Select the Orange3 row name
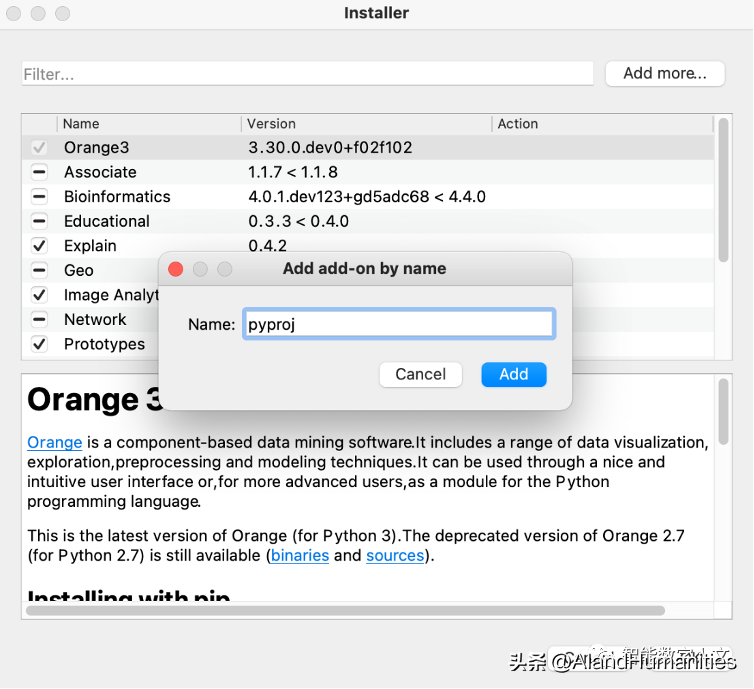The height and width of the screenshot is (689, 754). tap(96, 147)
